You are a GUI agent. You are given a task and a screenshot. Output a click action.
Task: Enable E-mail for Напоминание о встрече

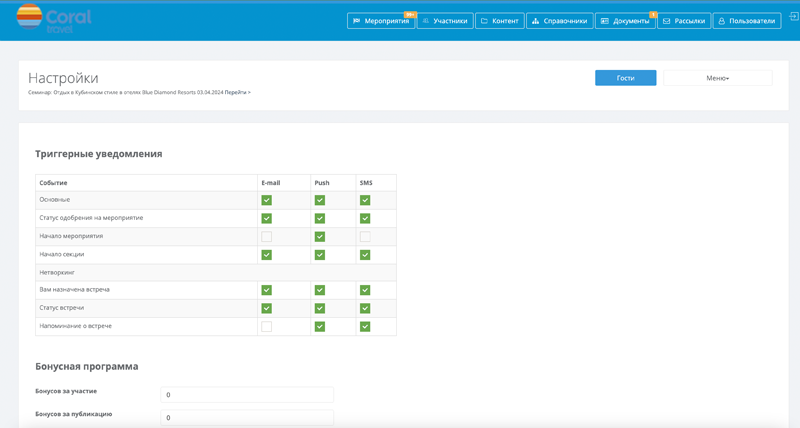(266, 326)
